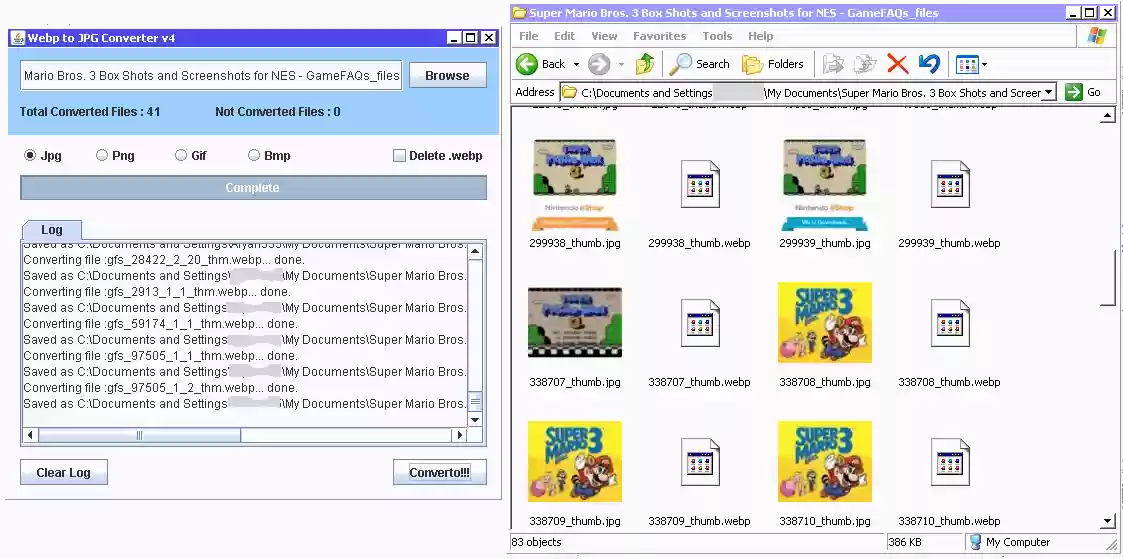Select the 338708_thumb.jpg Mario thumbnail
The width and height of the screenshot is (1123, 559).
(x=824, y=323)
